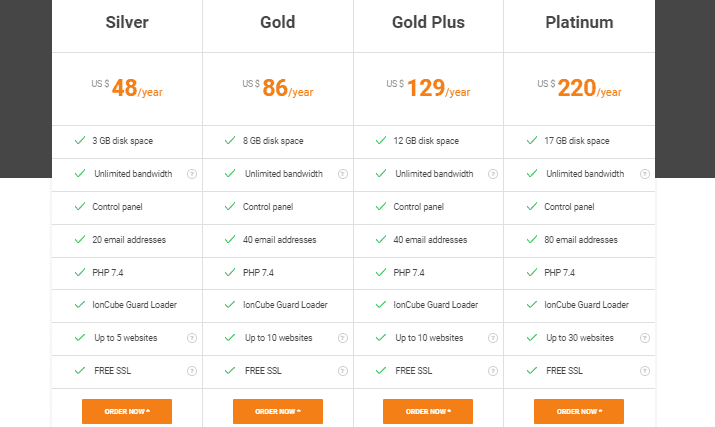This screenshot has height=427, width=715.
Task: Click help icon for Gold Plus Up to 10 websites
Action: (493, 338)
